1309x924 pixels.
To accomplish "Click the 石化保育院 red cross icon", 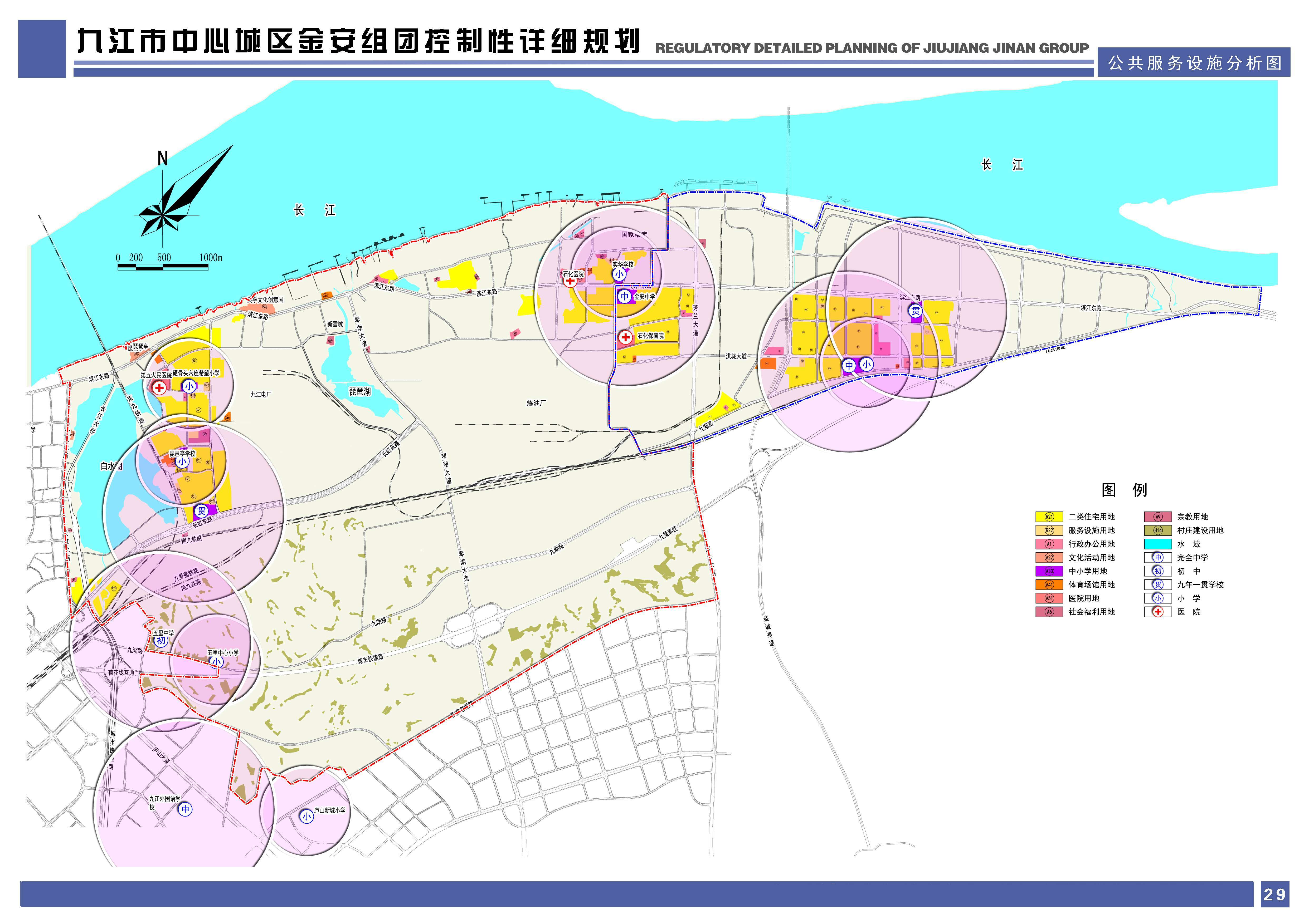I will pos(625,337).
